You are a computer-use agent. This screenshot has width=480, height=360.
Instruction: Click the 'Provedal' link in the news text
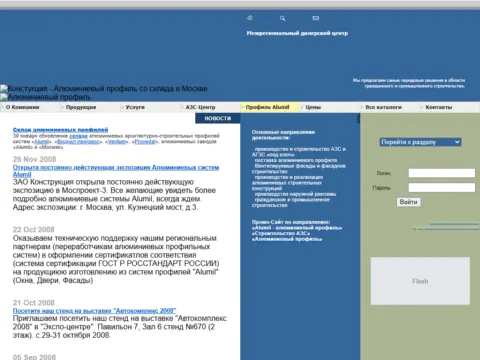click(x=145, y=142)
